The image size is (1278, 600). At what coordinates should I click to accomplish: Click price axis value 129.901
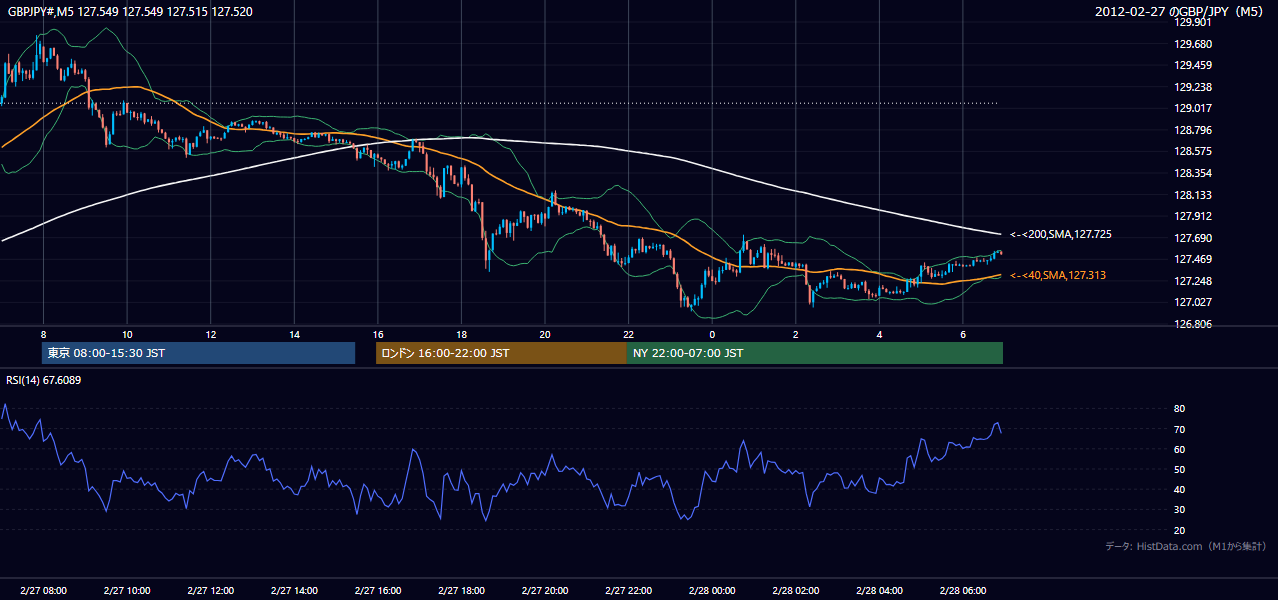[x=1193, y=22]
